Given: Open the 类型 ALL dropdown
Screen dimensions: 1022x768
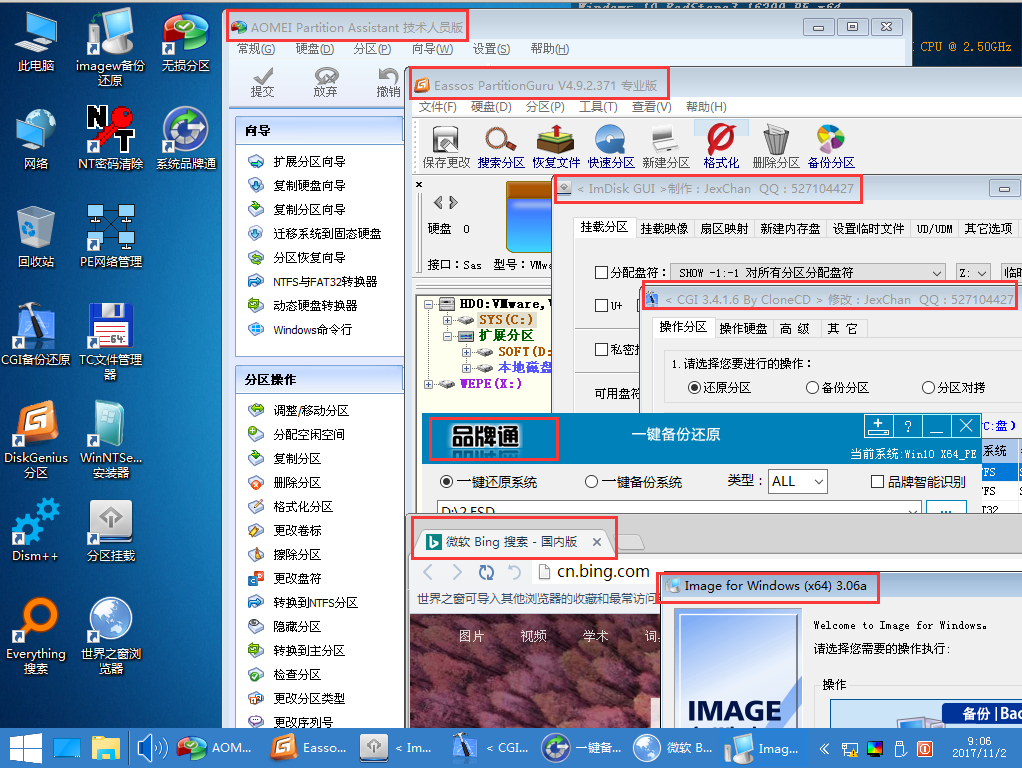Looking at the screenshot, I should 798,482.
